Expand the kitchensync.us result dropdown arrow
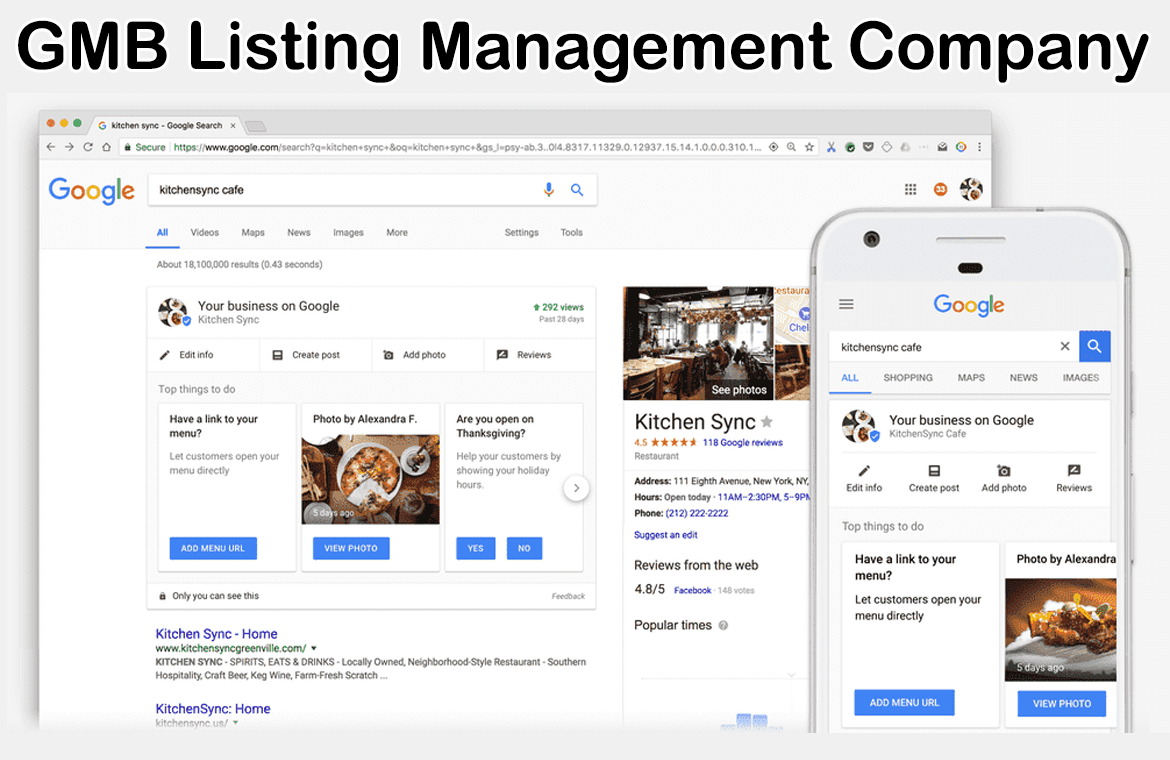Image resolution: width=1170 pixels, height=760 pixels. tap(235, 723)
